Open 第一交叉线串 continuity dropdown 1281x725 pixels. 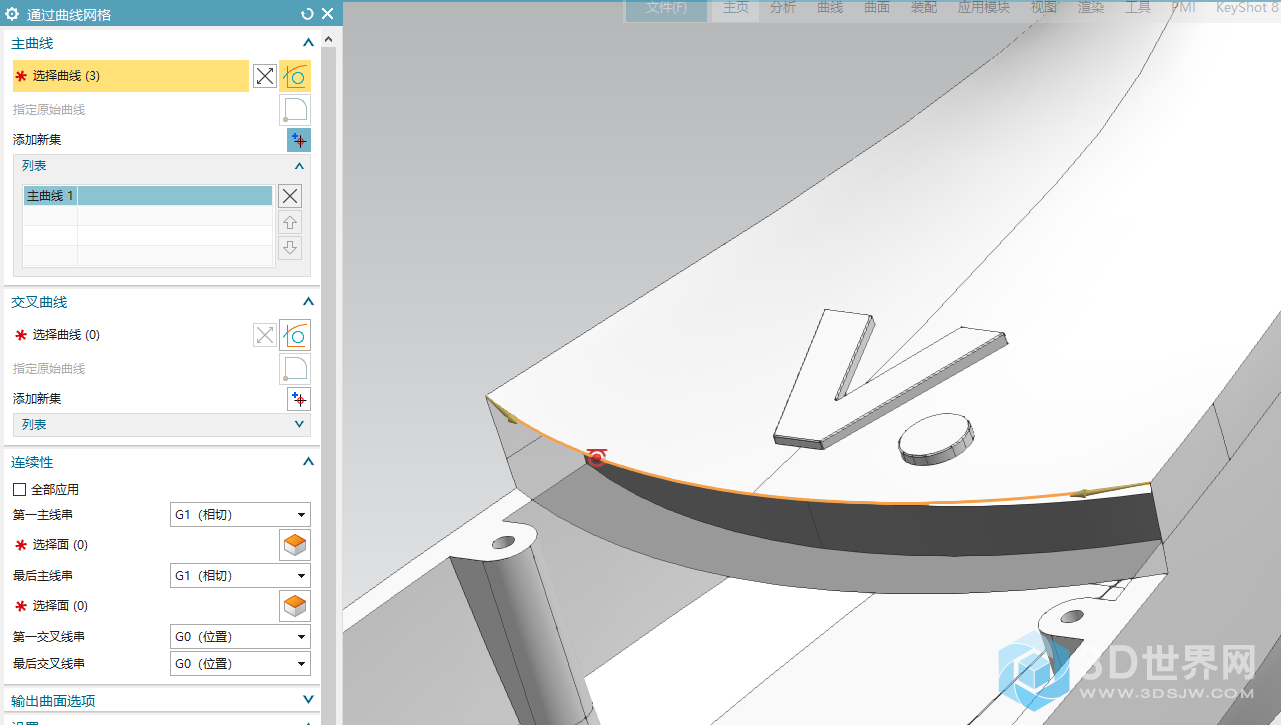(240, 637)
